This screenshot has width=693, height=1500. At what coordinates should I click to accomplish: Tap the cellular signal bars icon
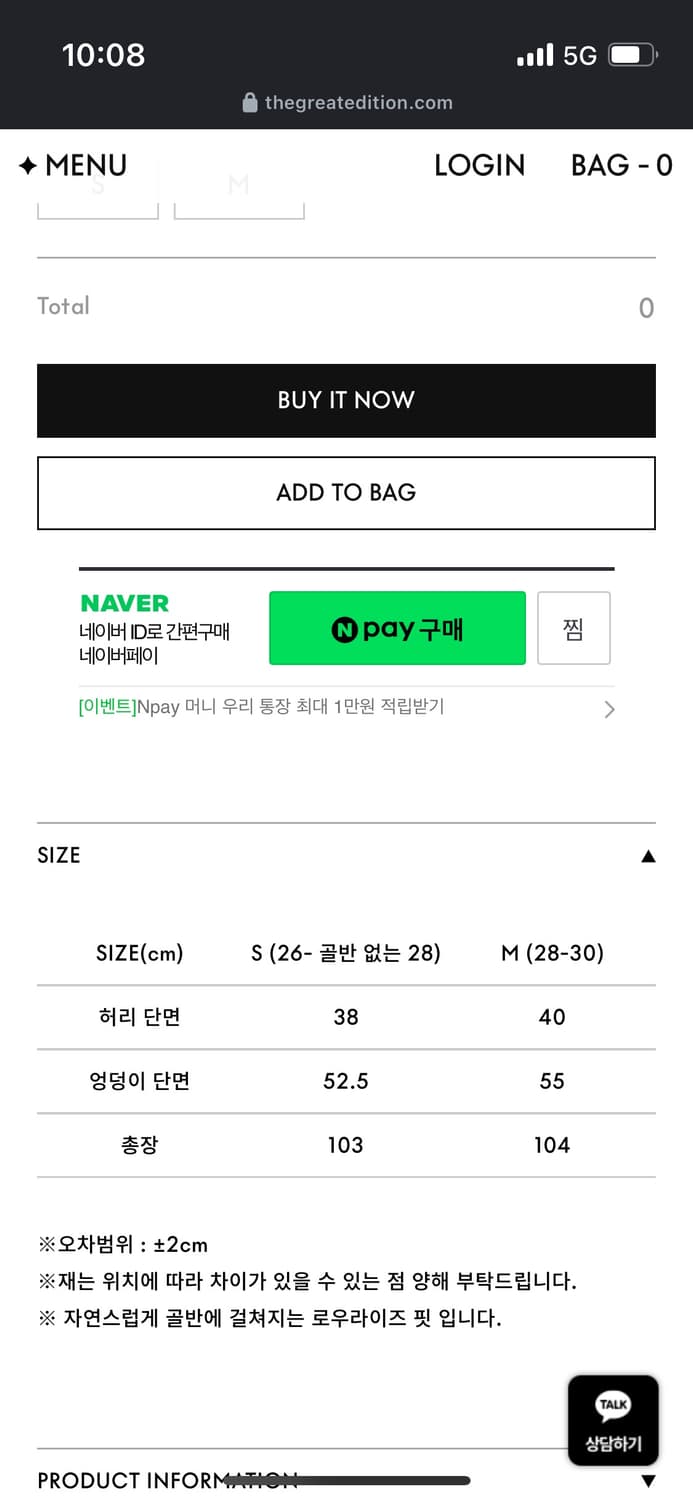535,55
